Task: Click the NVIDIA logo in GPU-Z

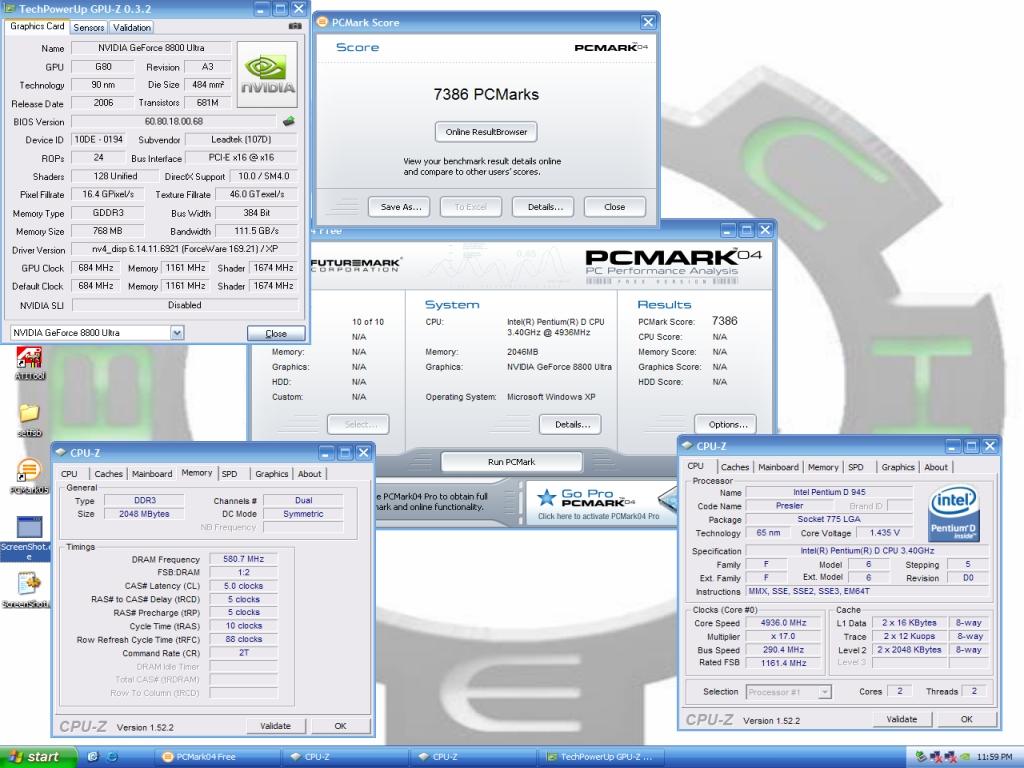Action: point(267,74)
